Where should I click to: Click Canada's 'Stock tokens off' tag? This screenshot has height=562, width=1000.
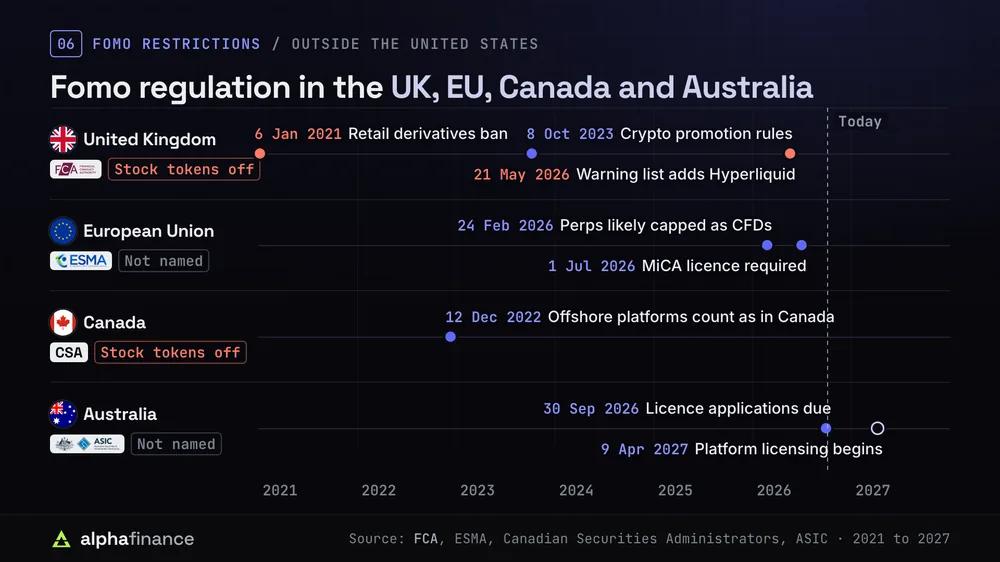point(170,352)
